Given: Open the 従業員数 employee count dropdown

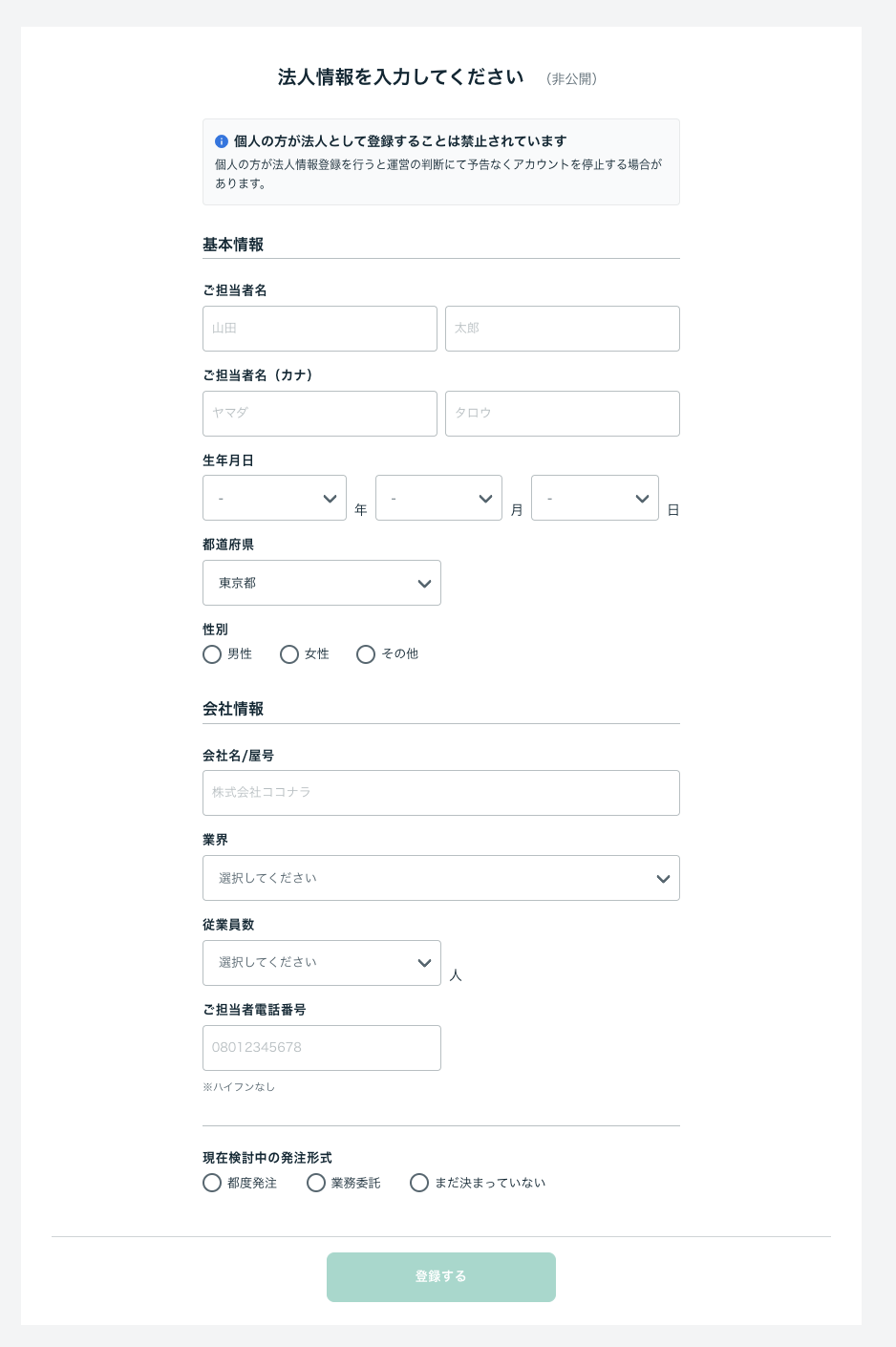Looking at the screenshot, I should pos(322,963).
